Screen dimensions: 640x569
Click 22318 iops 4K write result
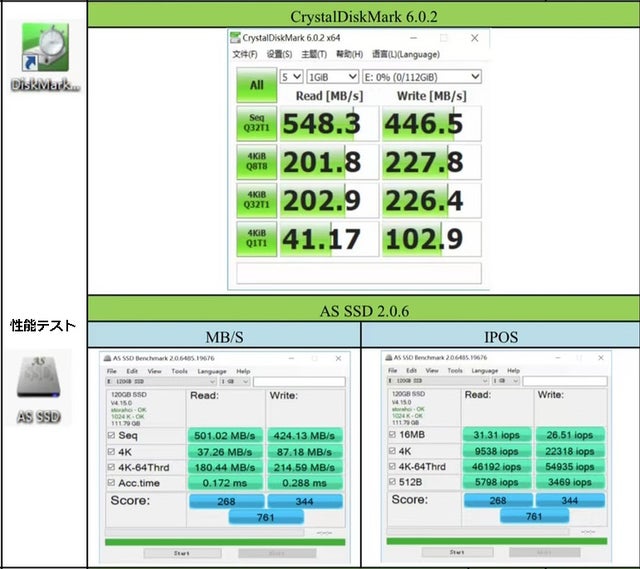(x=570, y=451)
